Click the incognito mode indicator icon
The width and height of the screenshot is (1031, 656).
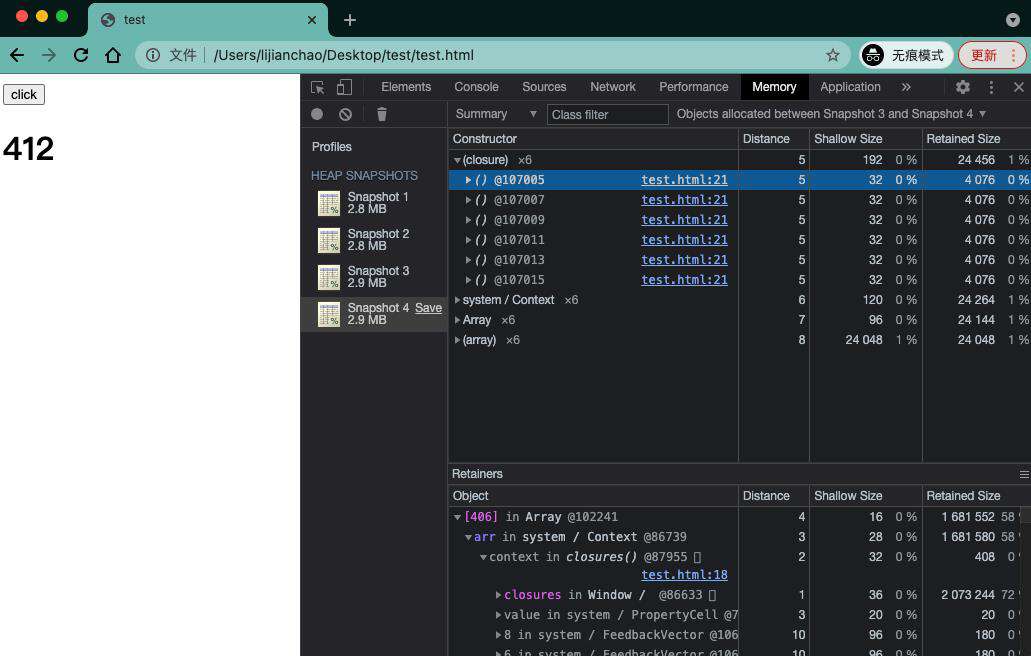(873, 55)
